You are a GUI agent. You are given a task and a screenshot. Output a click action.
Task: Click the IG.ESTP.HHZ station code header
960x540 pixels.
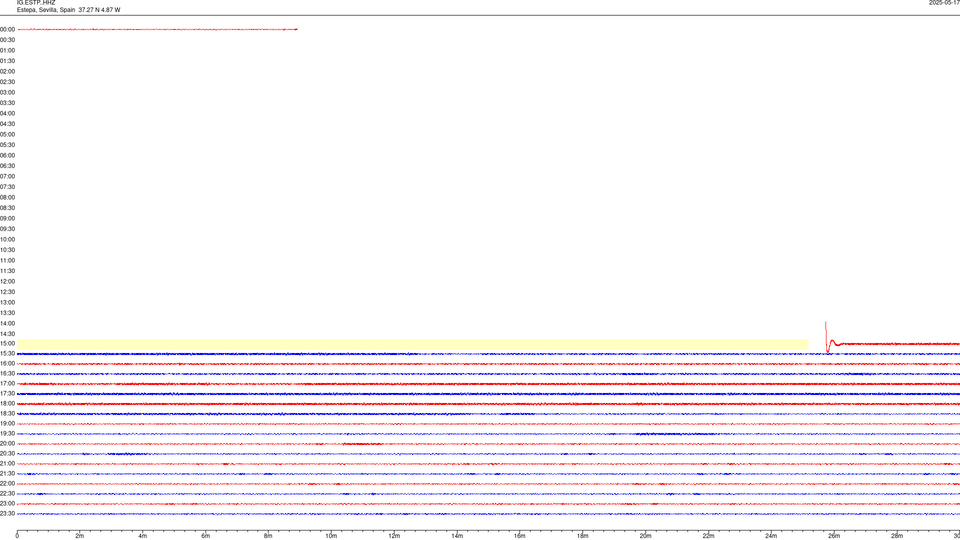(36, 3)
